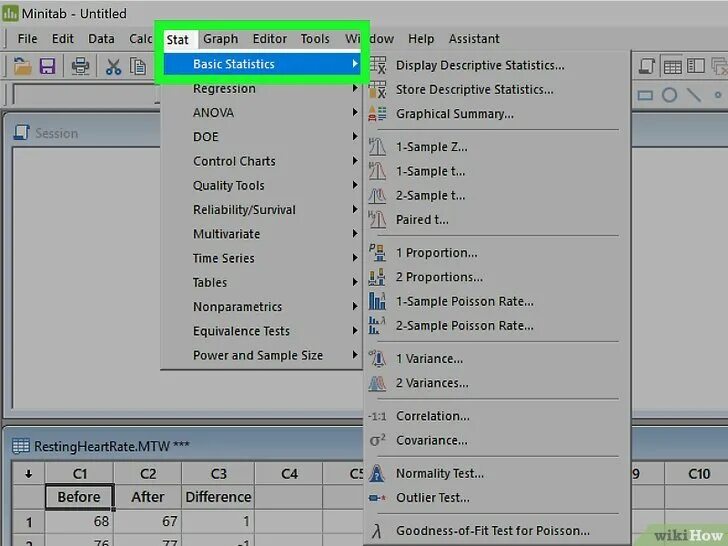728x546 pixels.
Task: Click the Session window scroll icon in toolbar
Action: tap(647, 66)
